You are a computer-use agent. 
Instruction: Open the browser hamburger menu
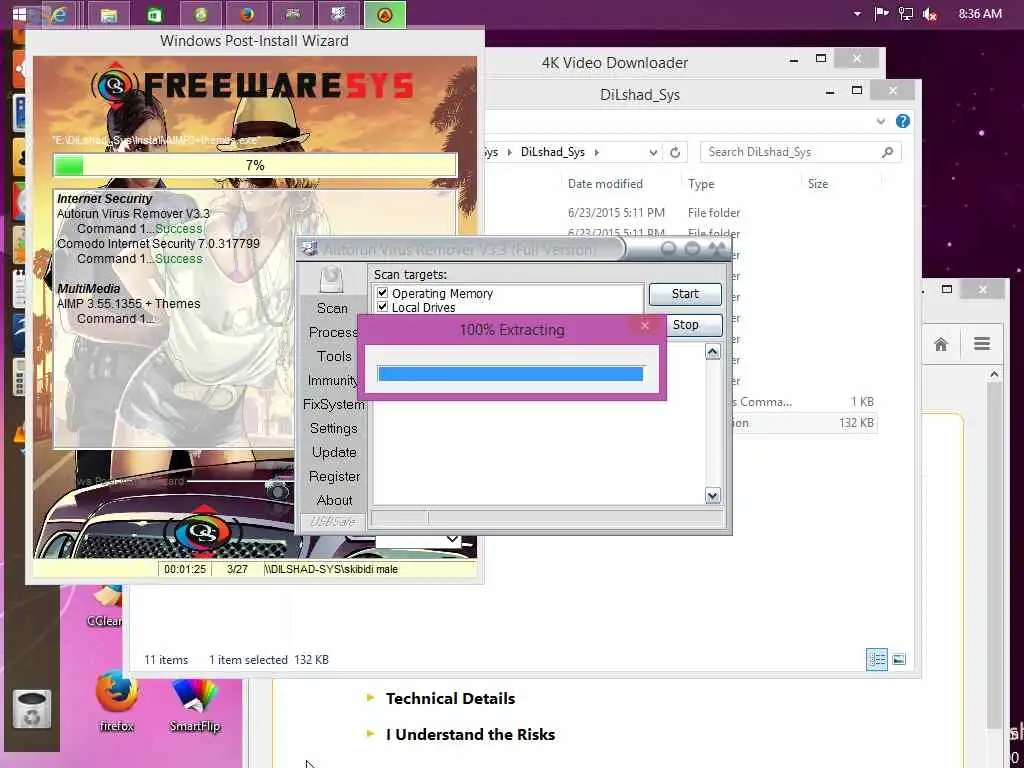[982, 344]
